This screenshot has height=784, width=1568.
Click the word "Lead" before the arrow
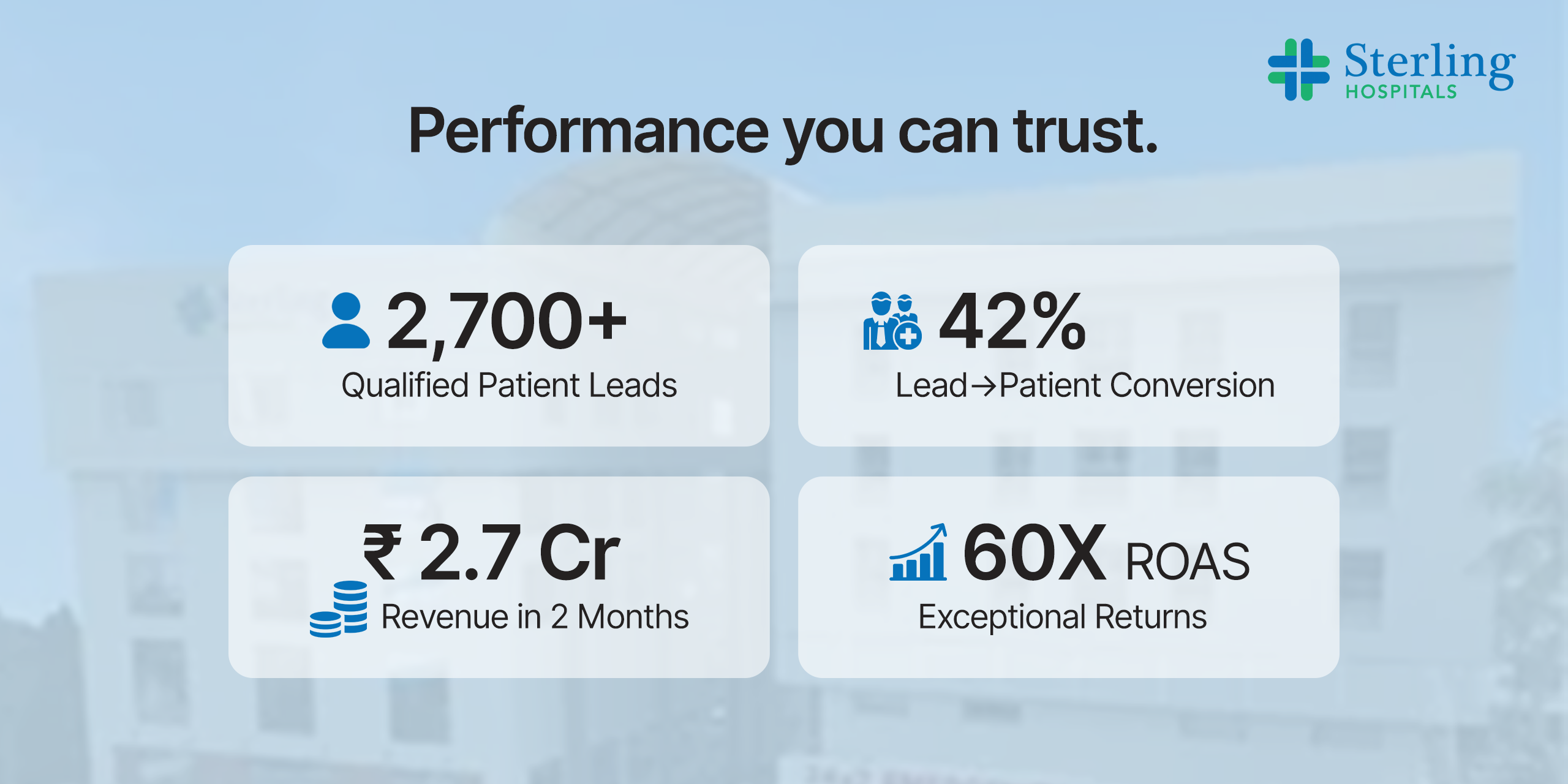(x=931, y=386)
